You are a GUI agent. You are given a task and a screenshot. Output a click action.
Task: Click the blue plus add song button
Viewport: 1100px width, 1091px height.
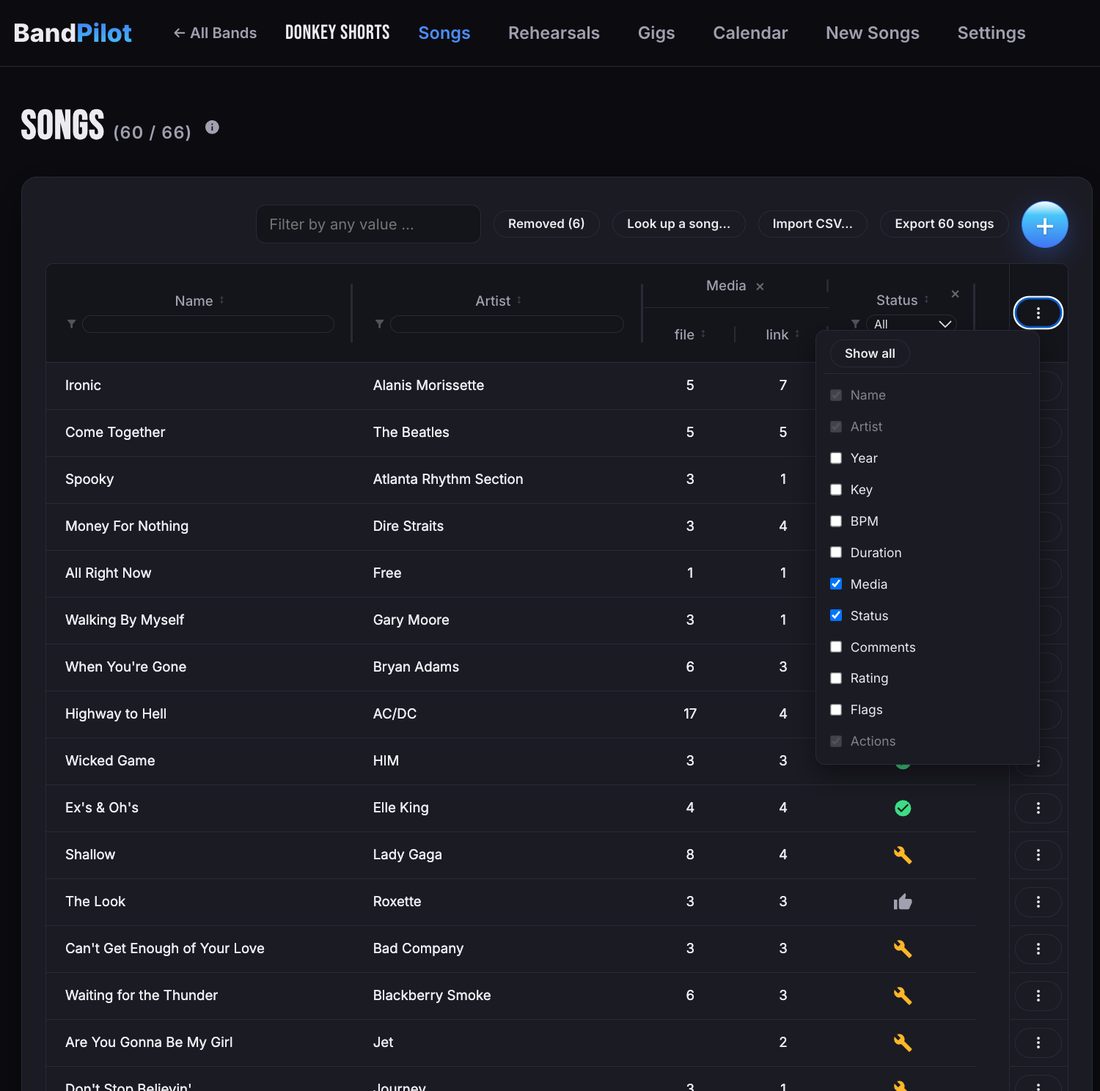[1044, 225]
